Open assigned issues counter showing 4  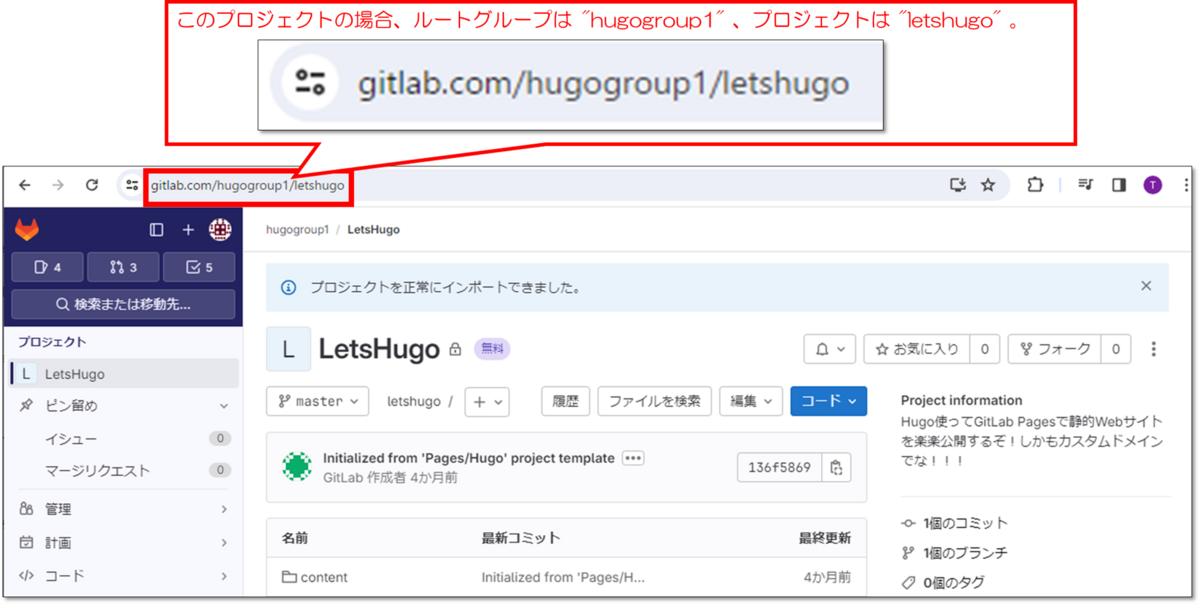(47, 267)
